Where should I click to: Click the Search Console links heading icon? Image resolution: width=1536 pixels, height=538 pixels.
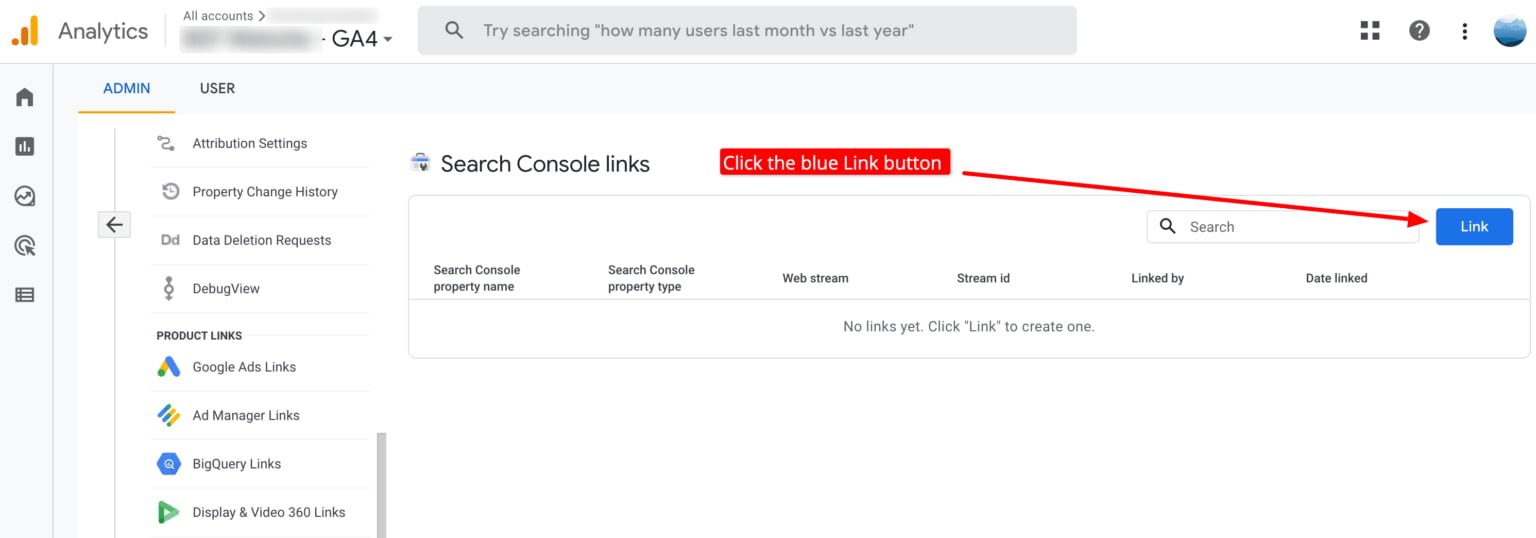421,163
